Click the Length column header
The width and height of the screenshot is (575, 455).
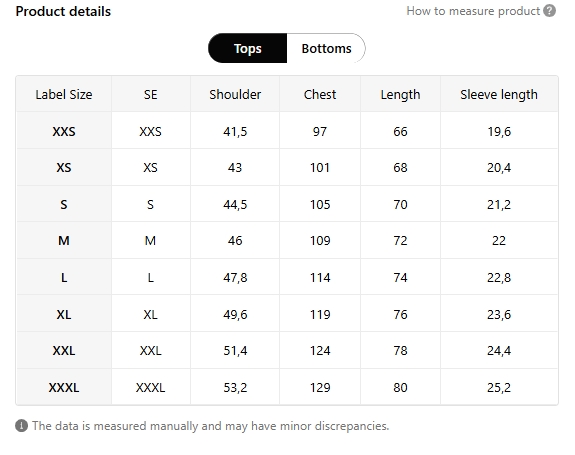[x=400, y=95]
